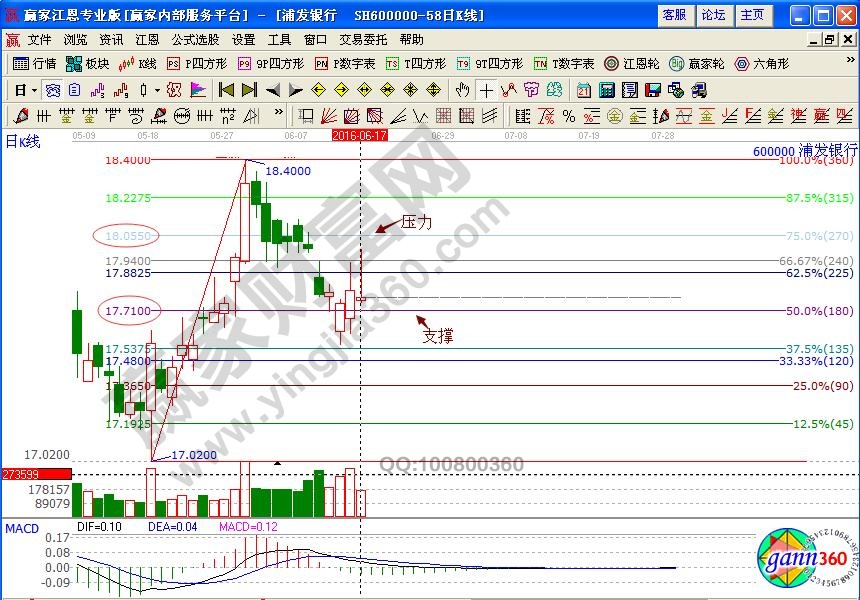Open the 赢家轮 Big wheel
Viewport: 860px width, 600px height.
[697, 64]
